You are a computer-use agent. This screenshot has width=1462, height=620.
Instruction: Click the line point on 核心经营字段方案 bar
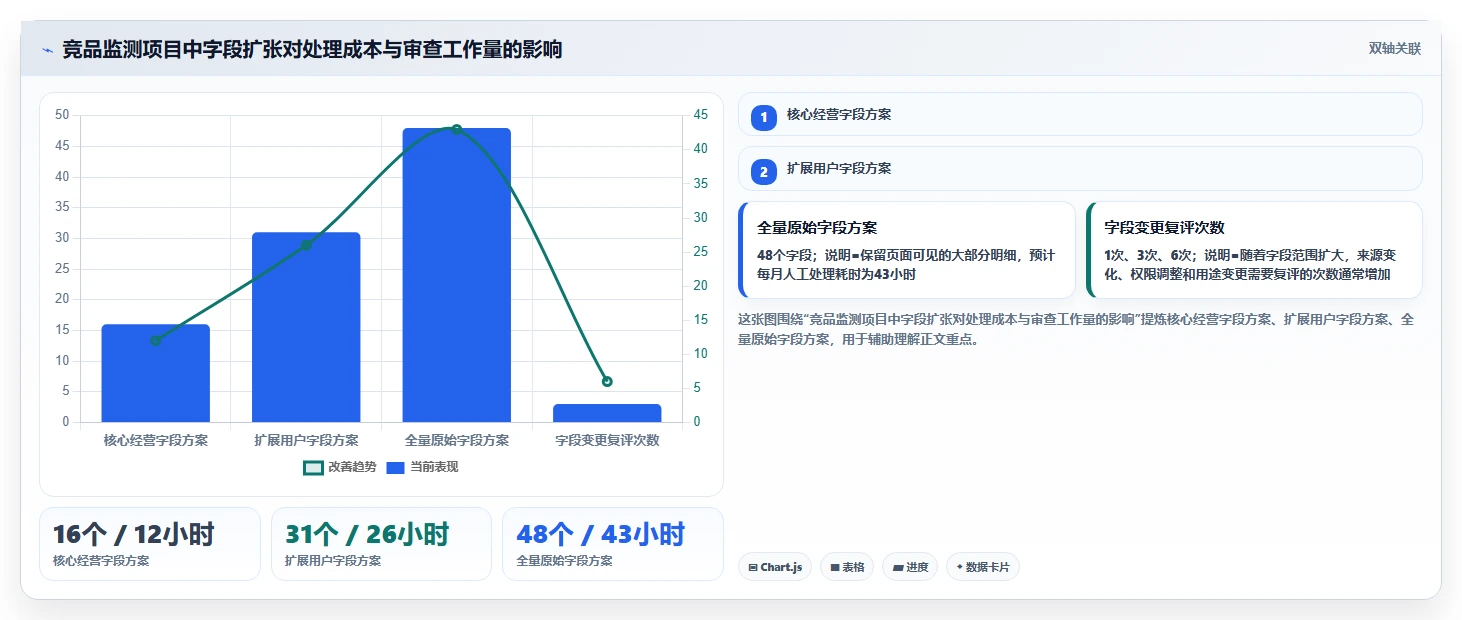[x=156, y=340]
